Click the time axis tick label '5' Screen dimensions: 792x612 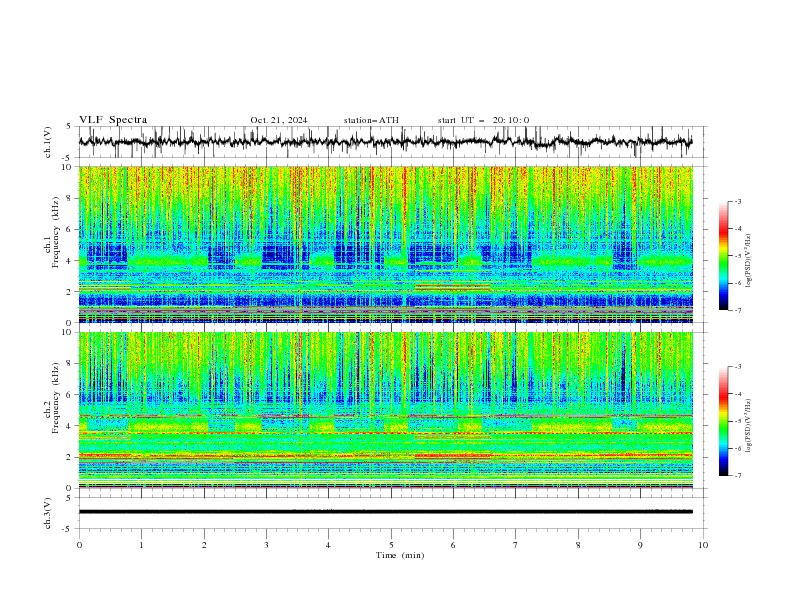coord(391,545)
